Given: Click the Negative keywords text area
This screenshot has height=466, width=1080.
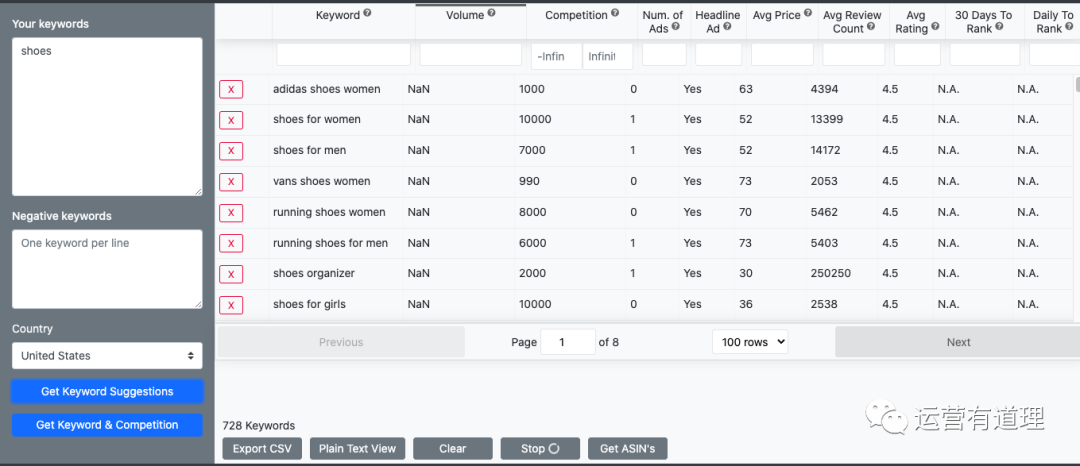Looking at the screenshot, I should [107, 269].
